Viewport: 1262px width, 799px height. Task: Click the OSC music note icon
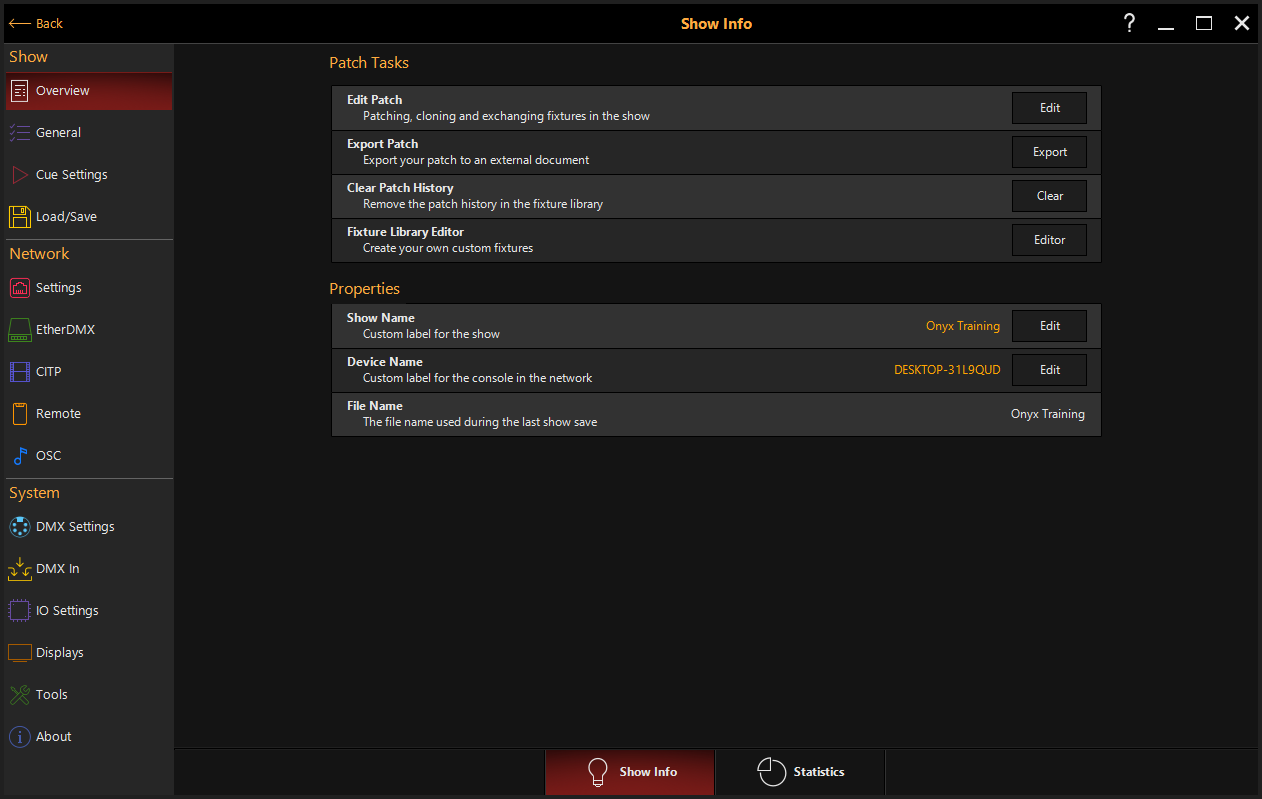(19, 456)
